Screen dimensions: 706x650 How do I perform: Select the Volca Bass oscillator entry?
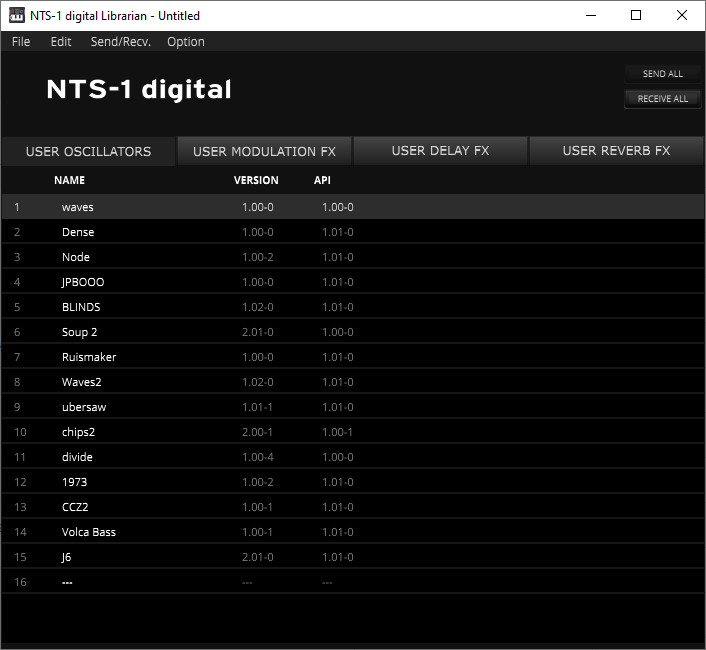tap(353, 532)
